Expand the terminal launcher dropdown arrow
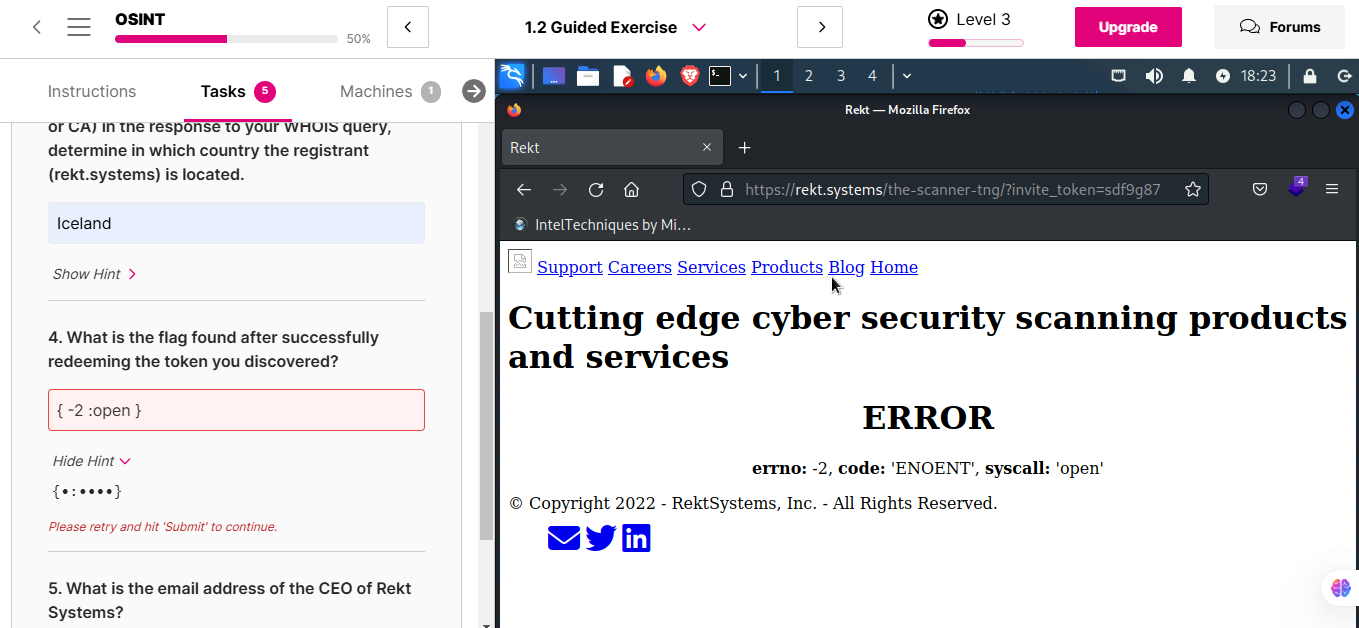 click(x=743, y=76)
